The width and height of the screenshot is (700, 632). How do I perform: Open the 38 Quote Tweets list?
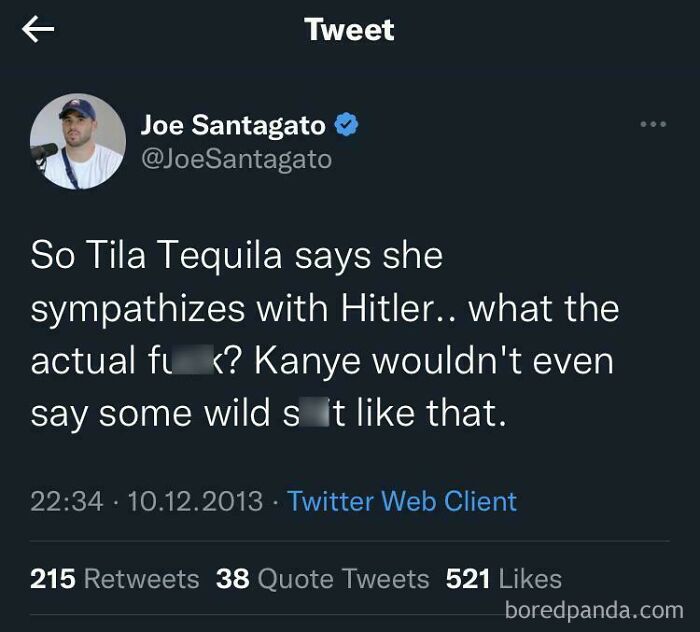(322, 578)
